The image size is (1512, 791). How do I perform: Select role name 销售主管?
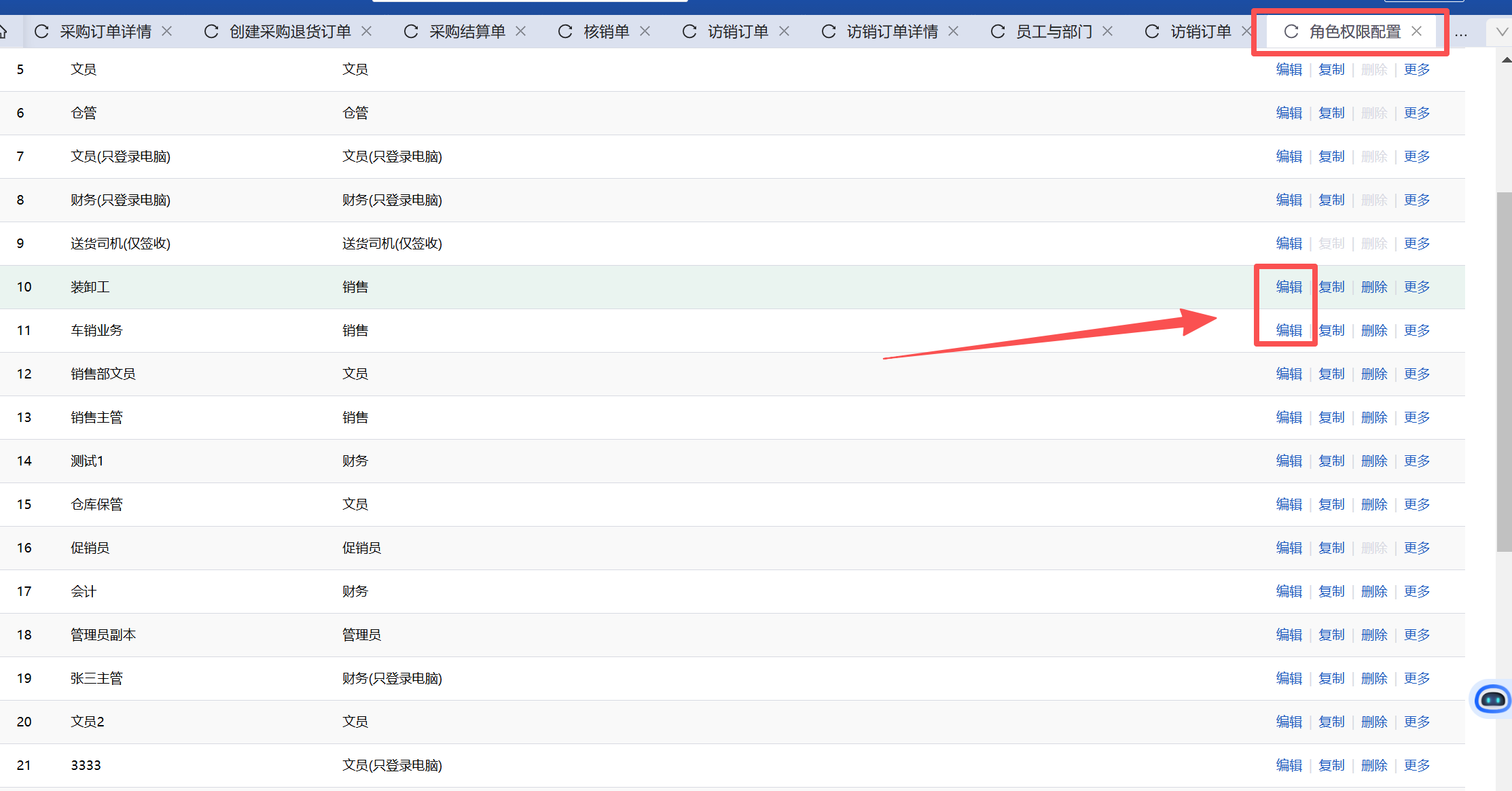click(x=96, y=417)
